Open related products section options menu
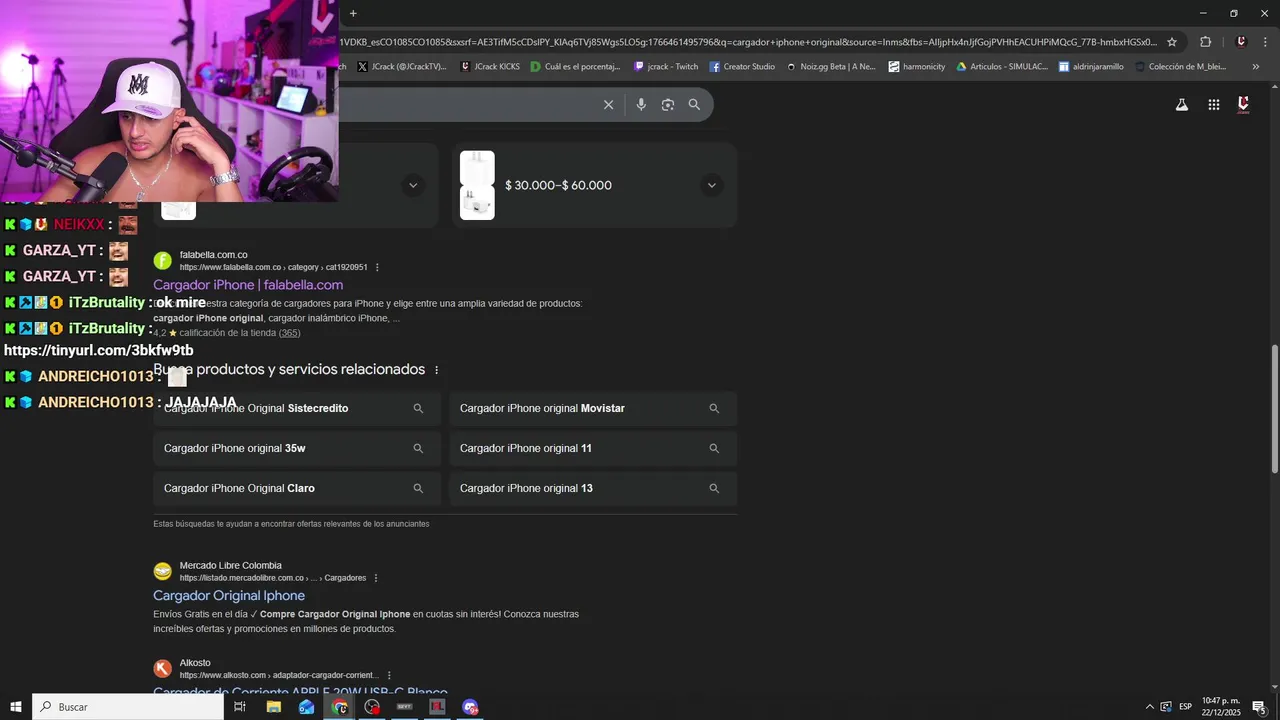 point(436,370)
